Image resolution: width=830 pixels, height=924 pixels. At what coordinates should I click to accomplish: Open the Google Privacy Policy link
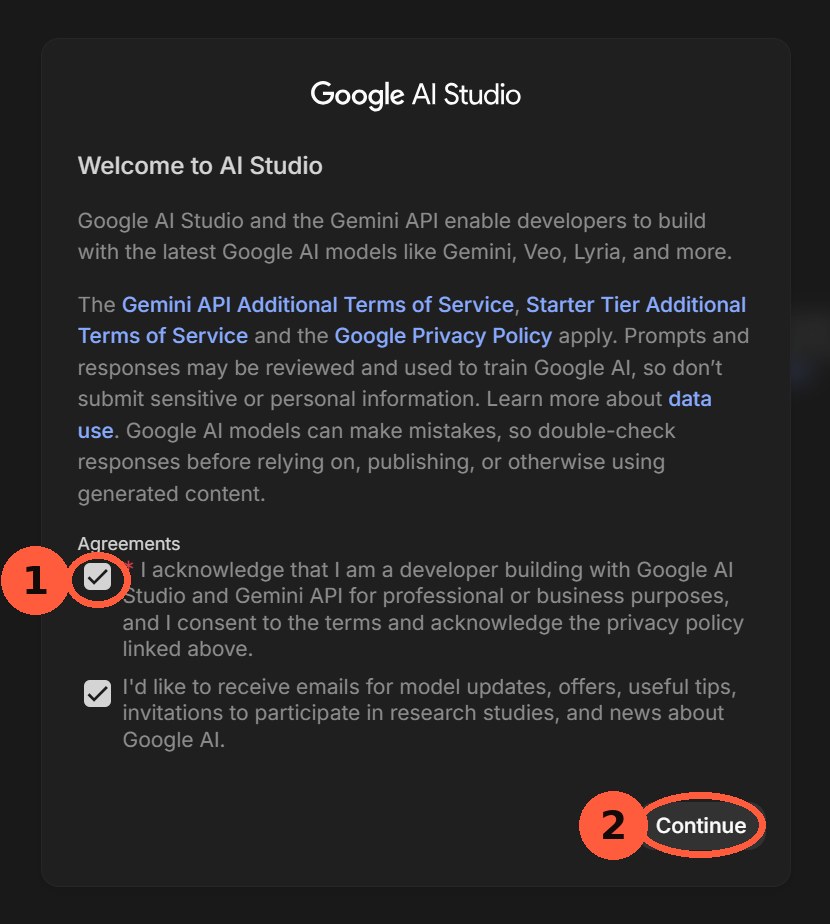tap(443, 336)
